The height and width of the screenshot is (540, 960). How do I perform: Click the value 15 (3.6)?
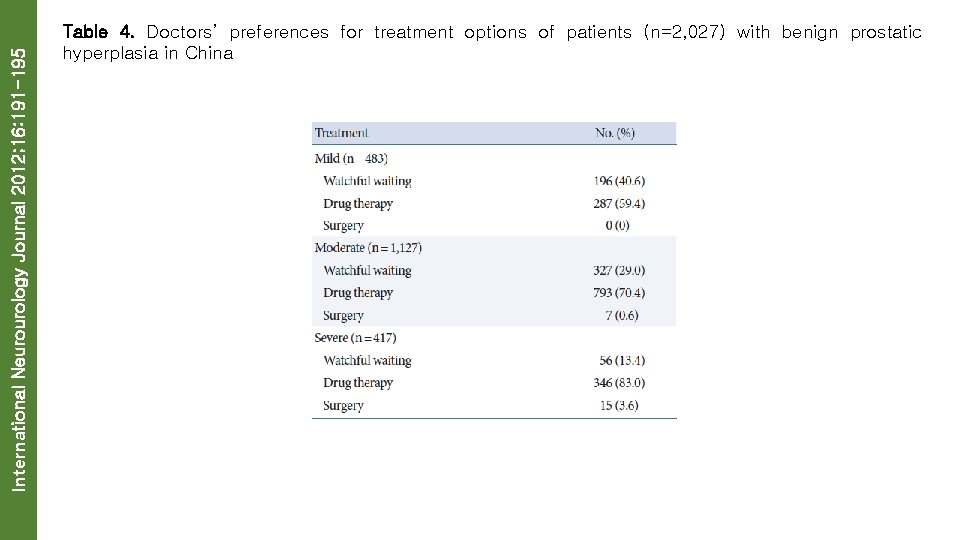click(x=619, y=406)
